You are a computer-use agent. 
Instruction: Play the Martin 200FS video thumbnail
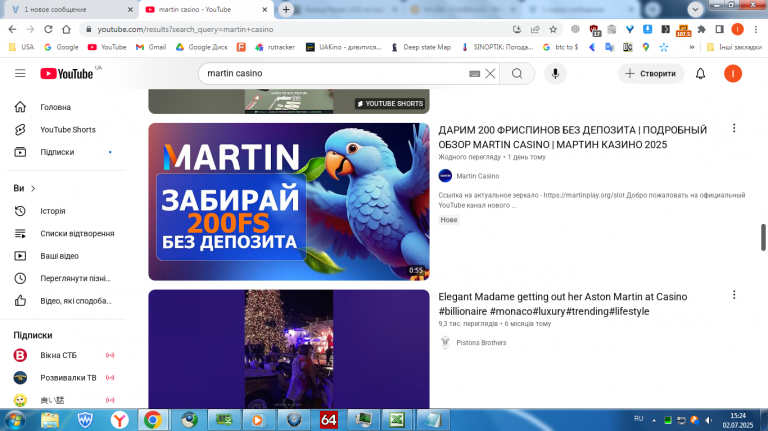(x=289, y=202)
